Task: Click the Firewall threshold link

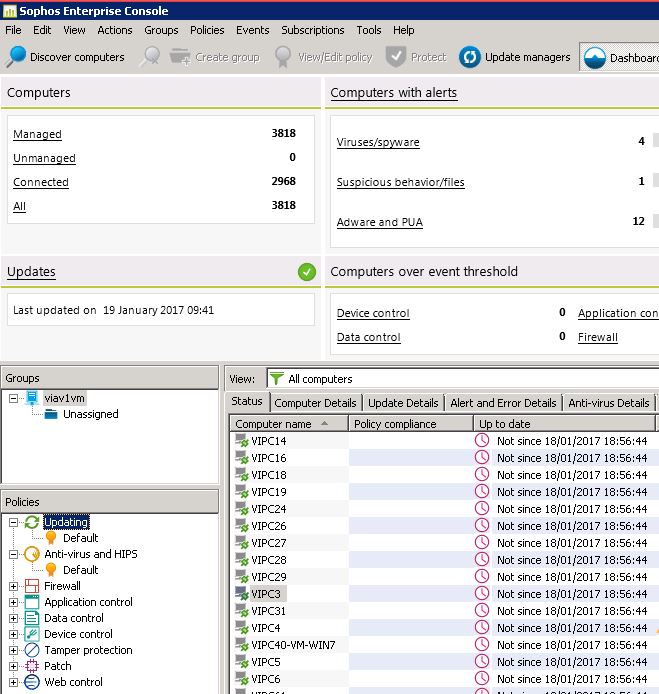Action: [x=597, y=337]
